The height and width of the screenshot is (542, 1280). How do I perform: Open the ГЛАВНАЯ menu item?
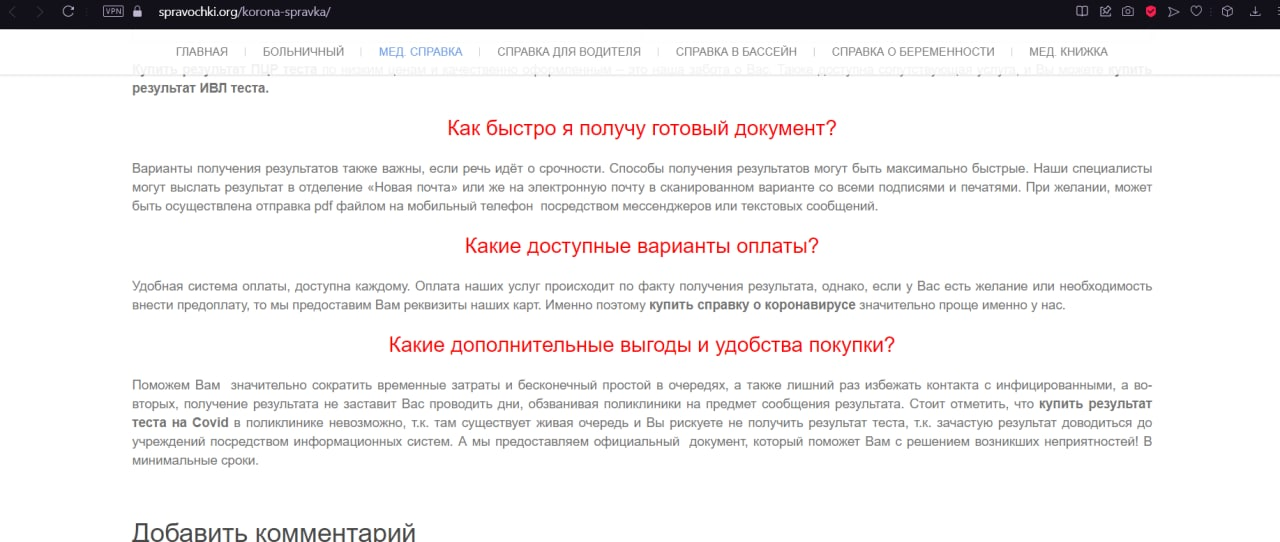point(201,52)
